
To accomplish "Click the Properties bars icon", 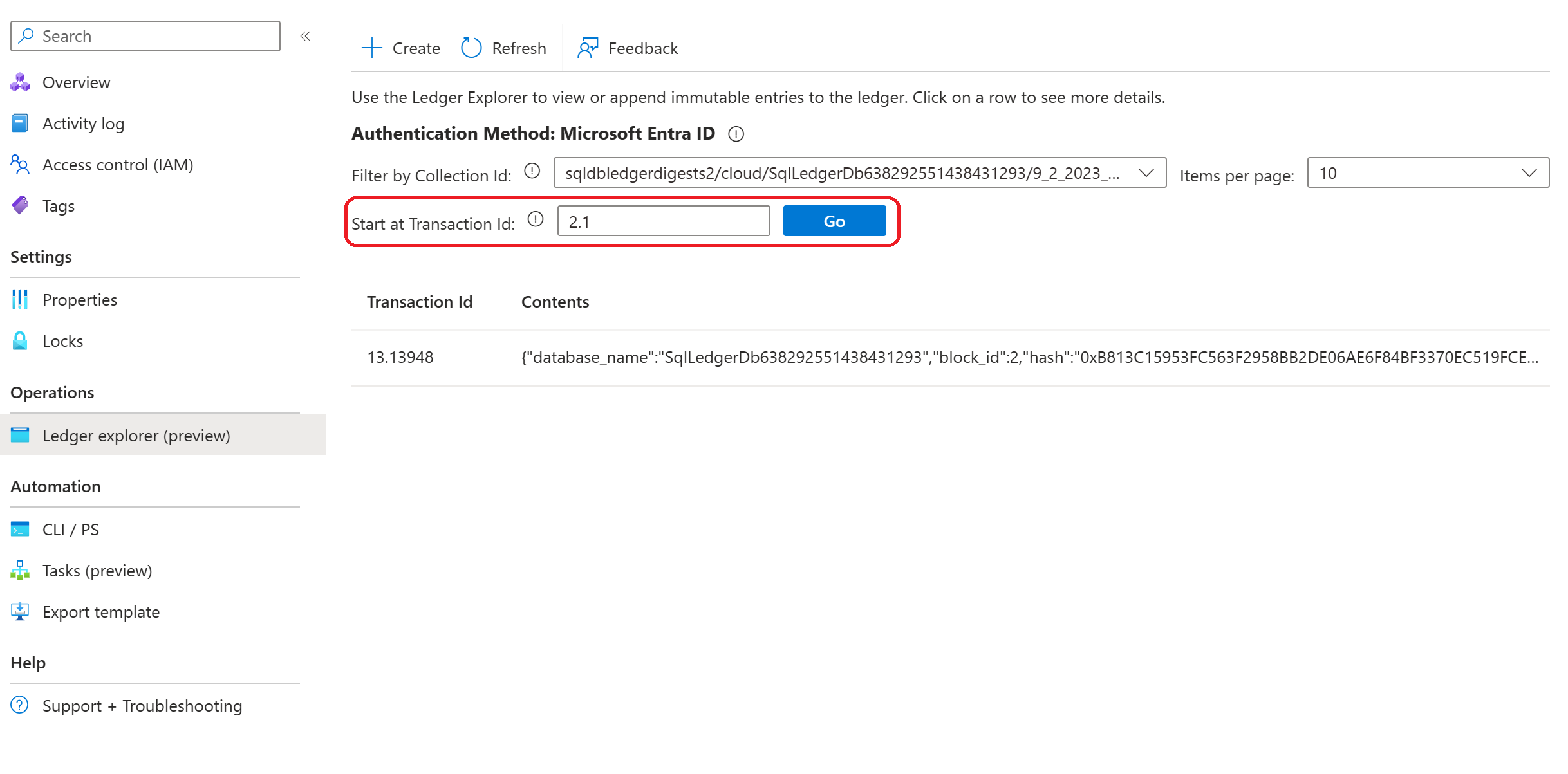I will pyautogui.click(x=20, y=300).
